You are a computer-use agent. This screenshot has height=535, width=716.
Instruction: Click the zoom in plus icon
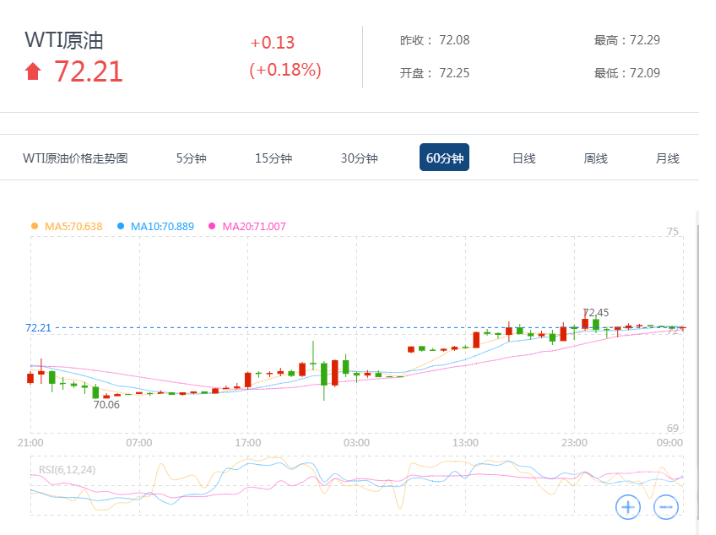[627, 506]
